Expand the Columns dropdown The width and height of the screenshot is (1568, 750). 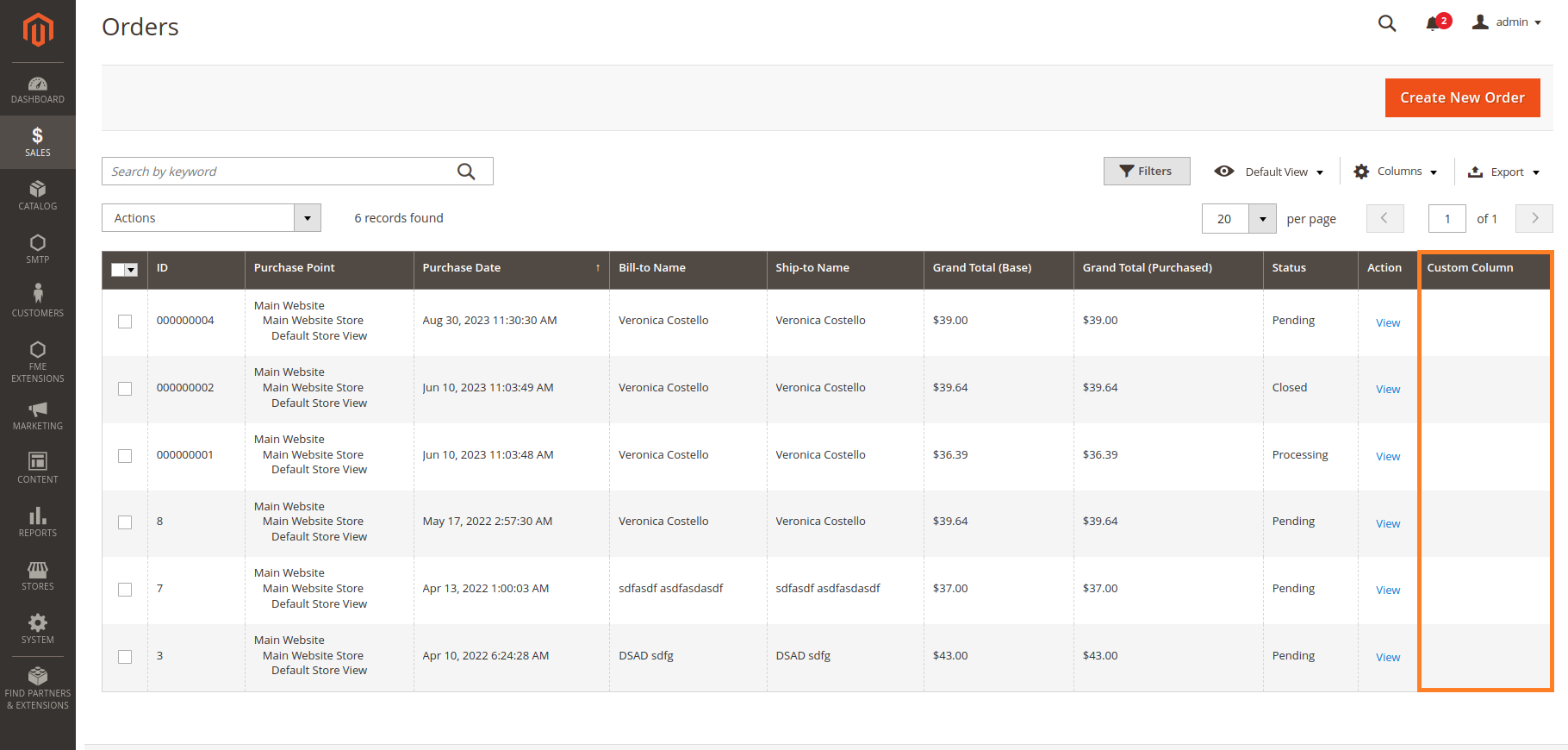point(1395,172)
